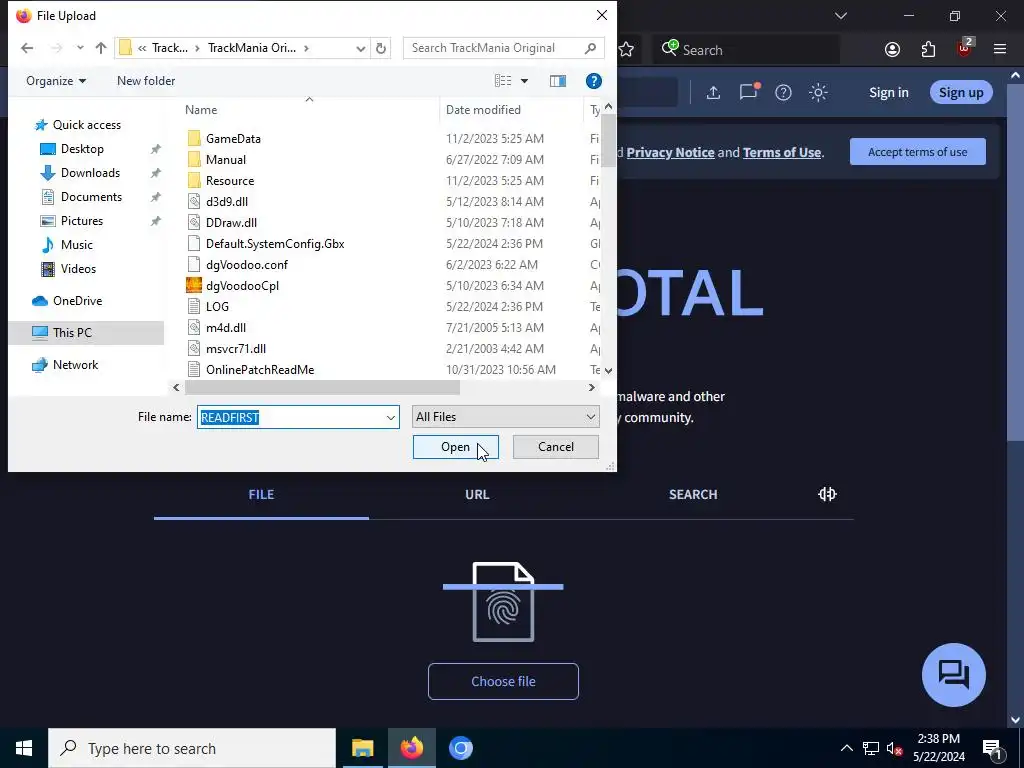Open Documents in navigation pane
The height and width of the screenshot is (768, 1024).
click(x=91, y=197)
